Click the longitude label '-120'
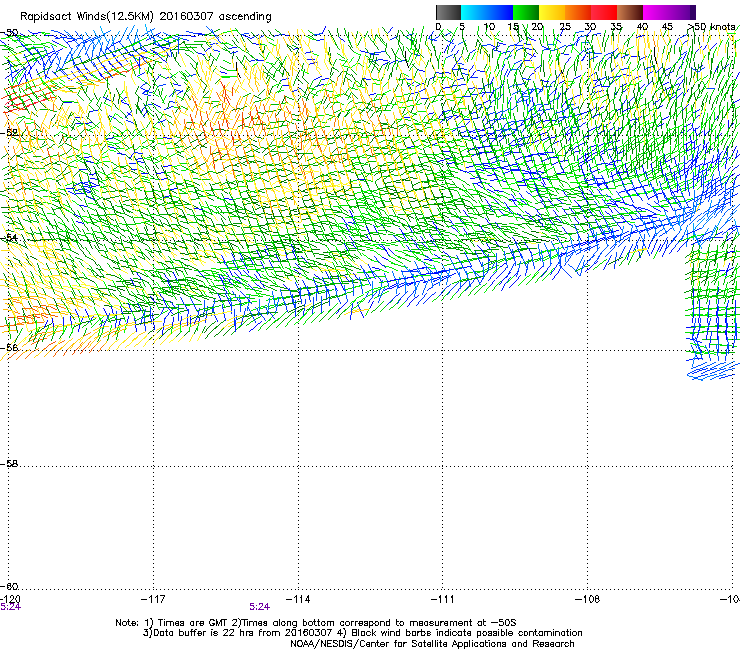740x650 pixels. [10, 599]
